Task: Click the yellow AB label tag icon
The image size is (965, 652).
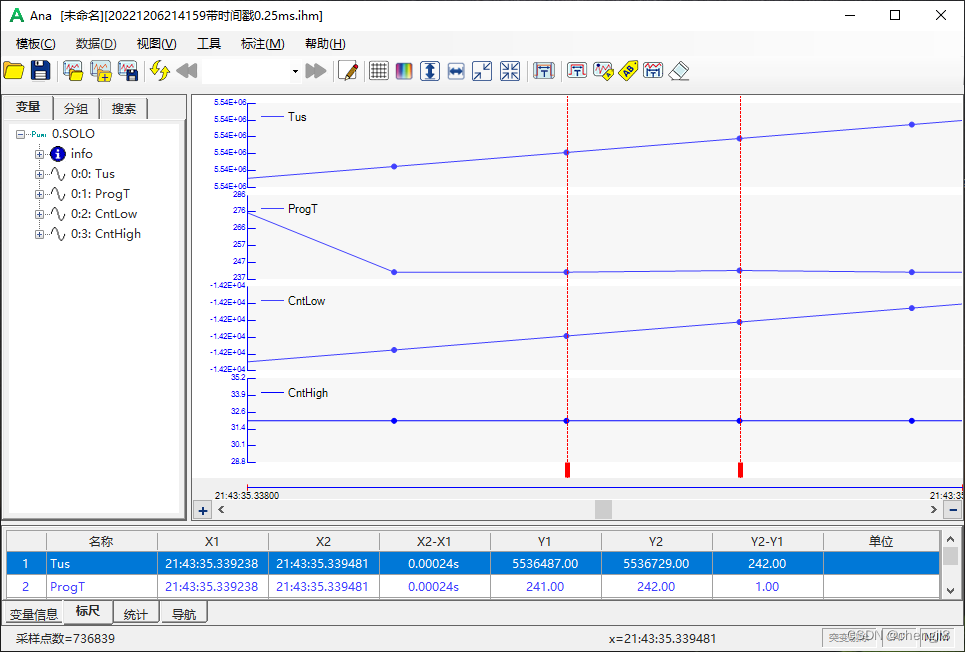Action: [628, 71]
